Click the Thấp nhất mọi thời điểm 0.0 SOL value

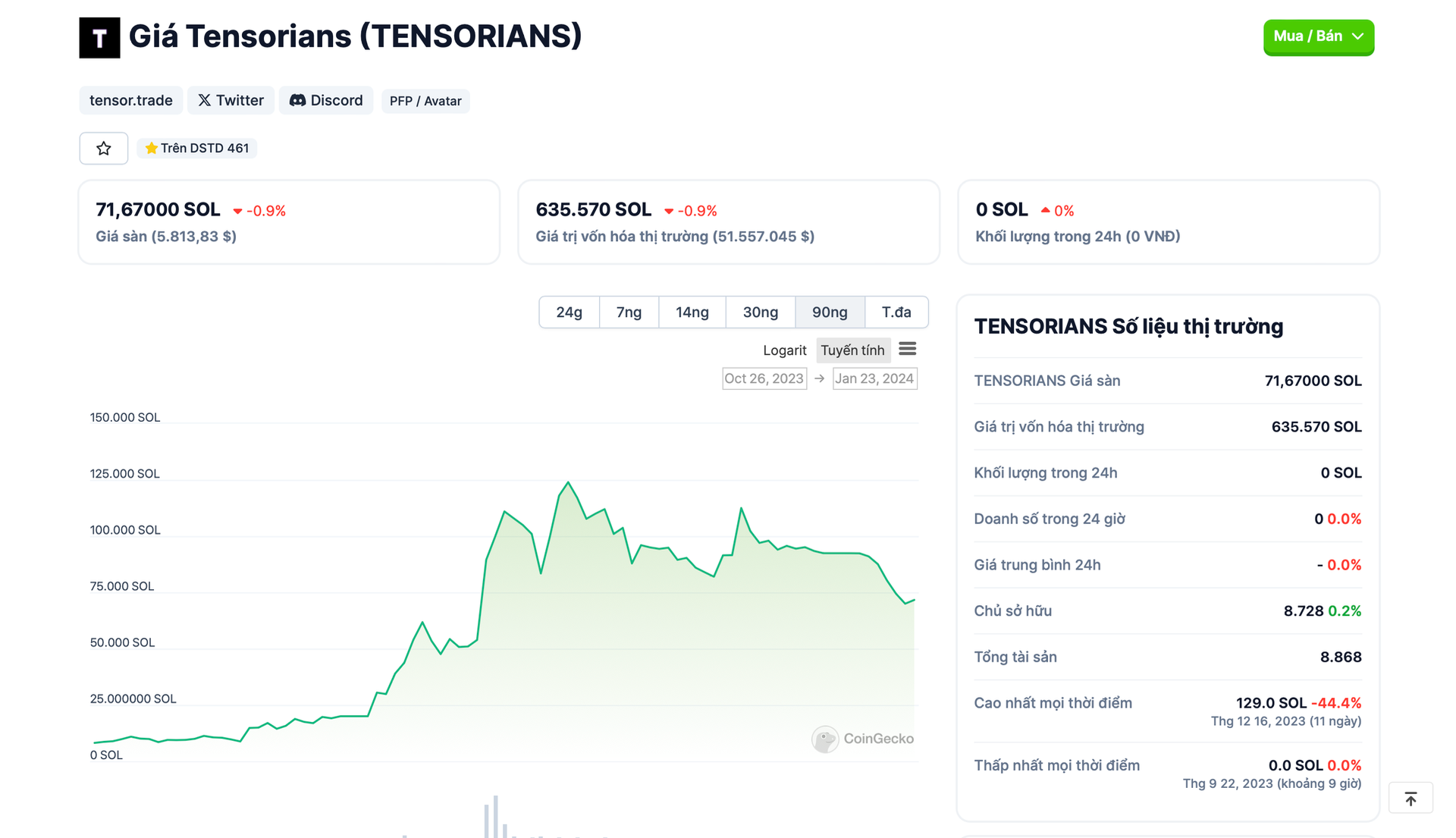(1296, 764)
